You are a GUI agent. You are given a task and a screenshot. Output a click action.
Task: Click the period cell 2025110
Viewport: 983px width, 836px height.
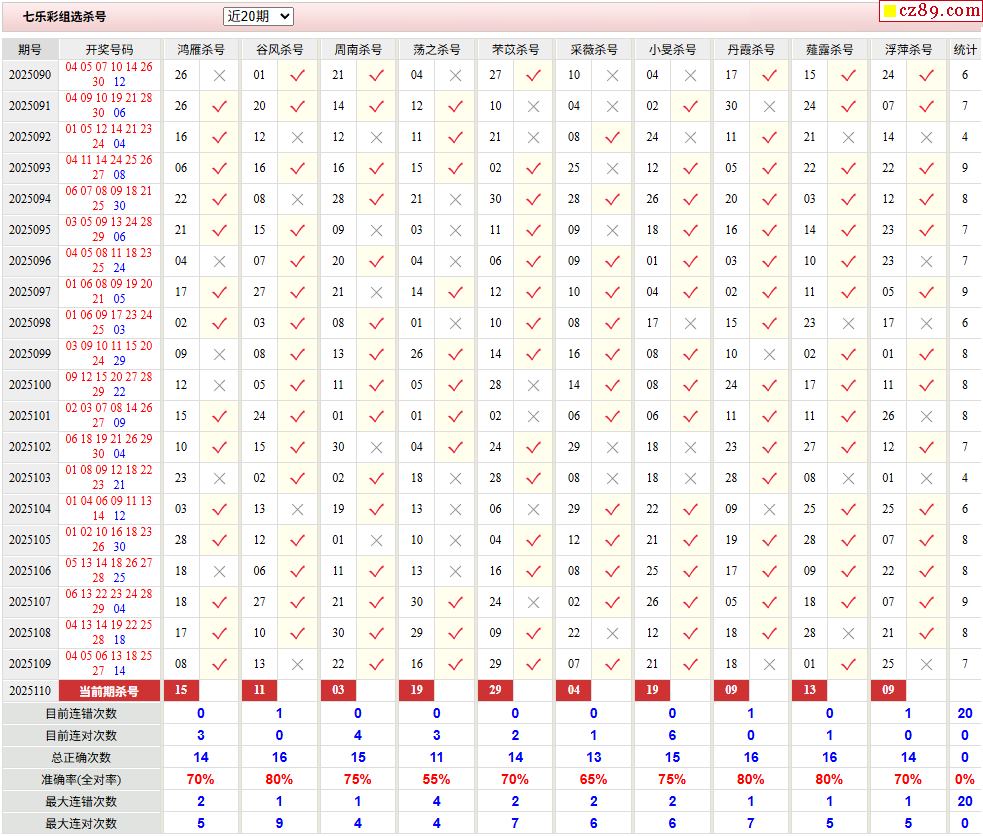[x=30, y=691]
